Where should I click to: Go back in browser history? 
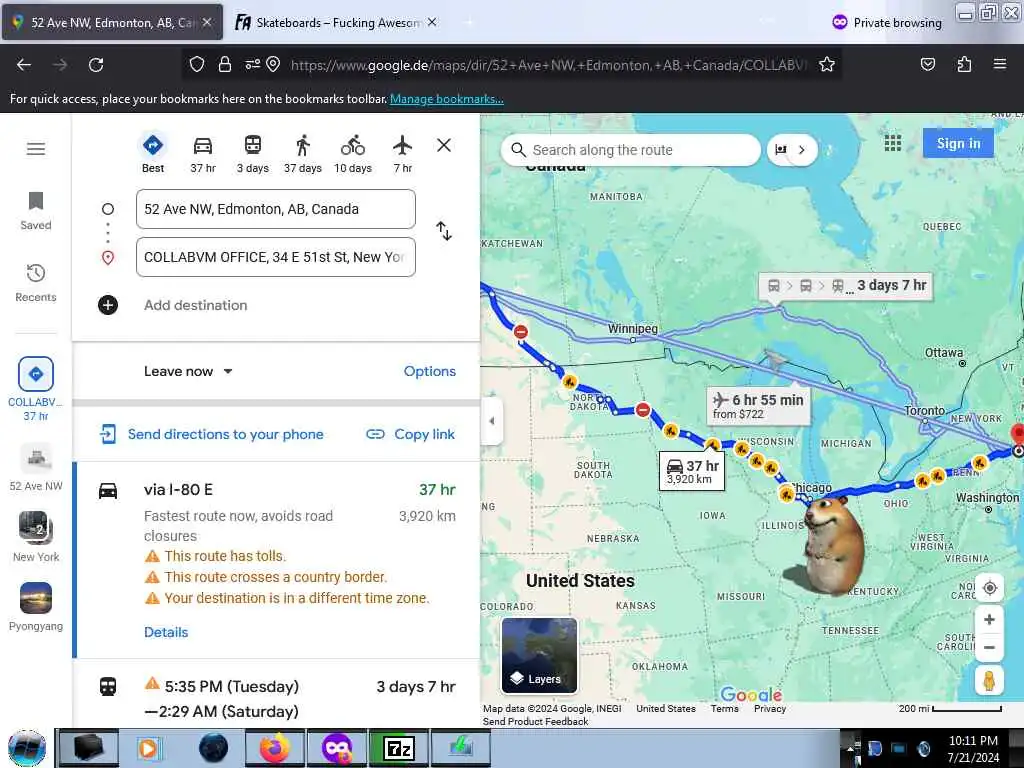24,65
